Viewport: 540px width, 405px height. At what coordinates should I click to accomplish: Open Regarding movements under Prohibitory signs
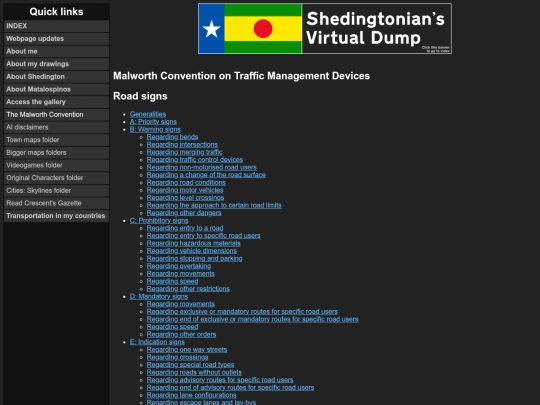point(180,273)
